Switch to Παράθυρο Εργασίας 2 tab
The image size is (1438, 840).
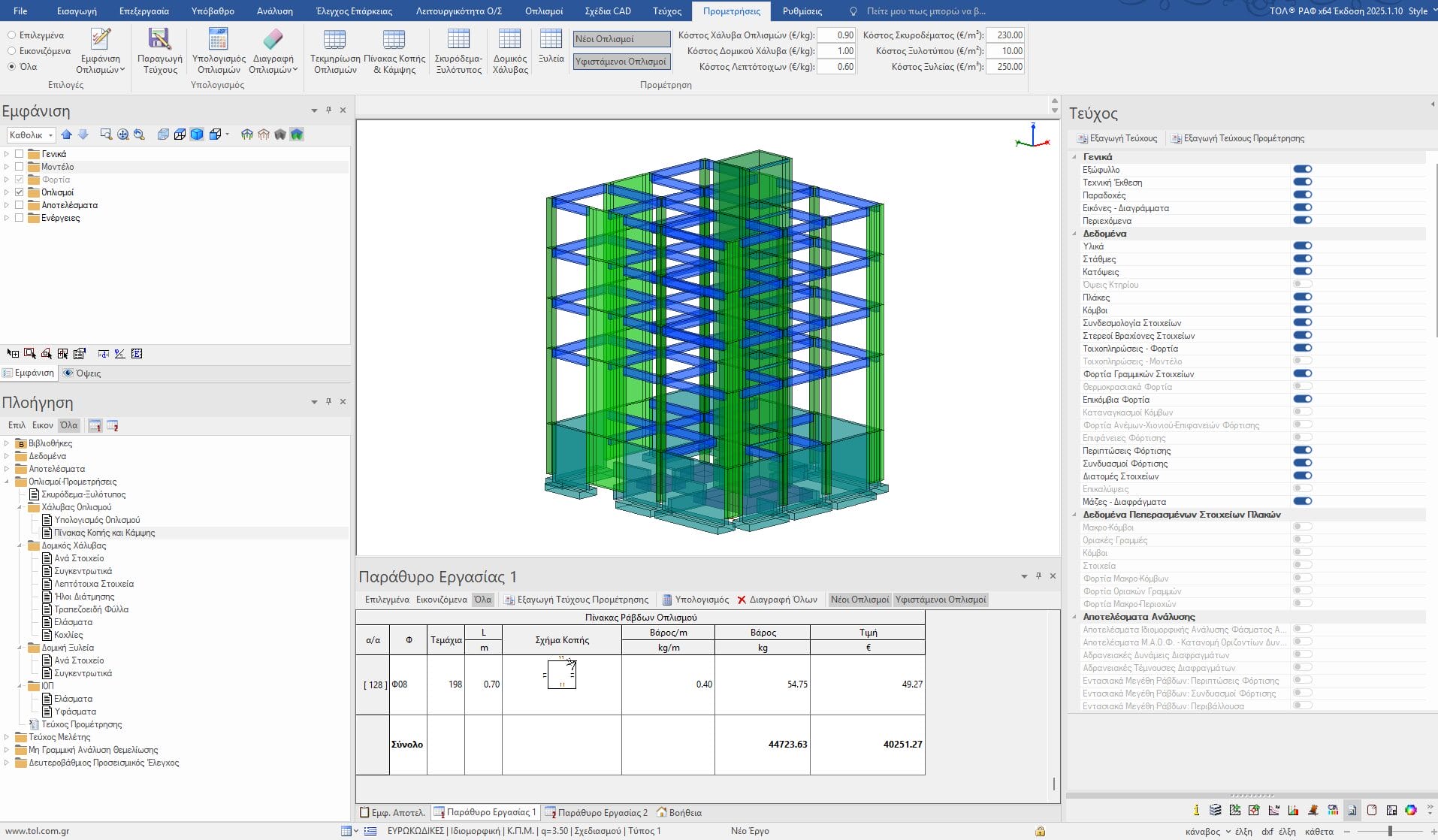pyautogui.click(x=602, y=812)
